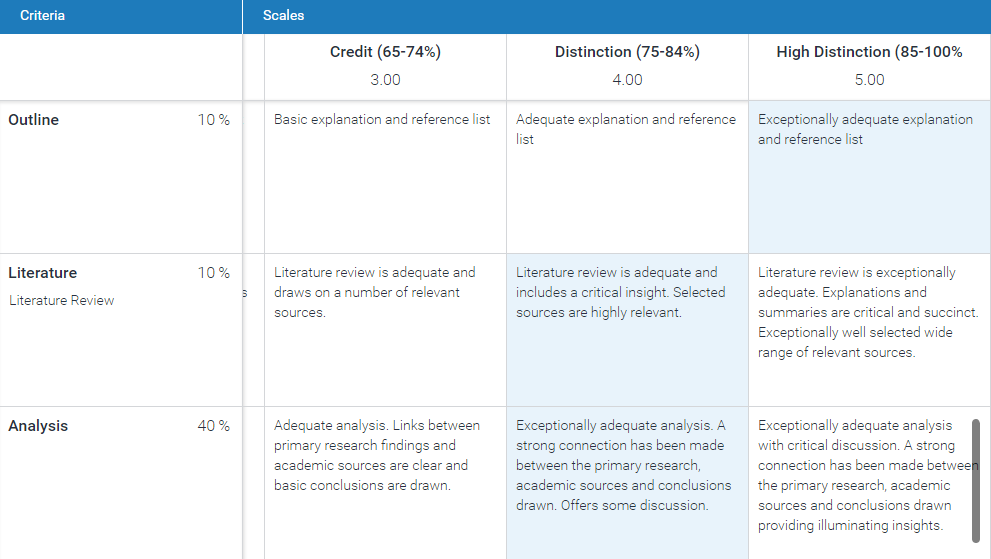
Task: Click the '5.00' scale value
Action: coord(870,80)
